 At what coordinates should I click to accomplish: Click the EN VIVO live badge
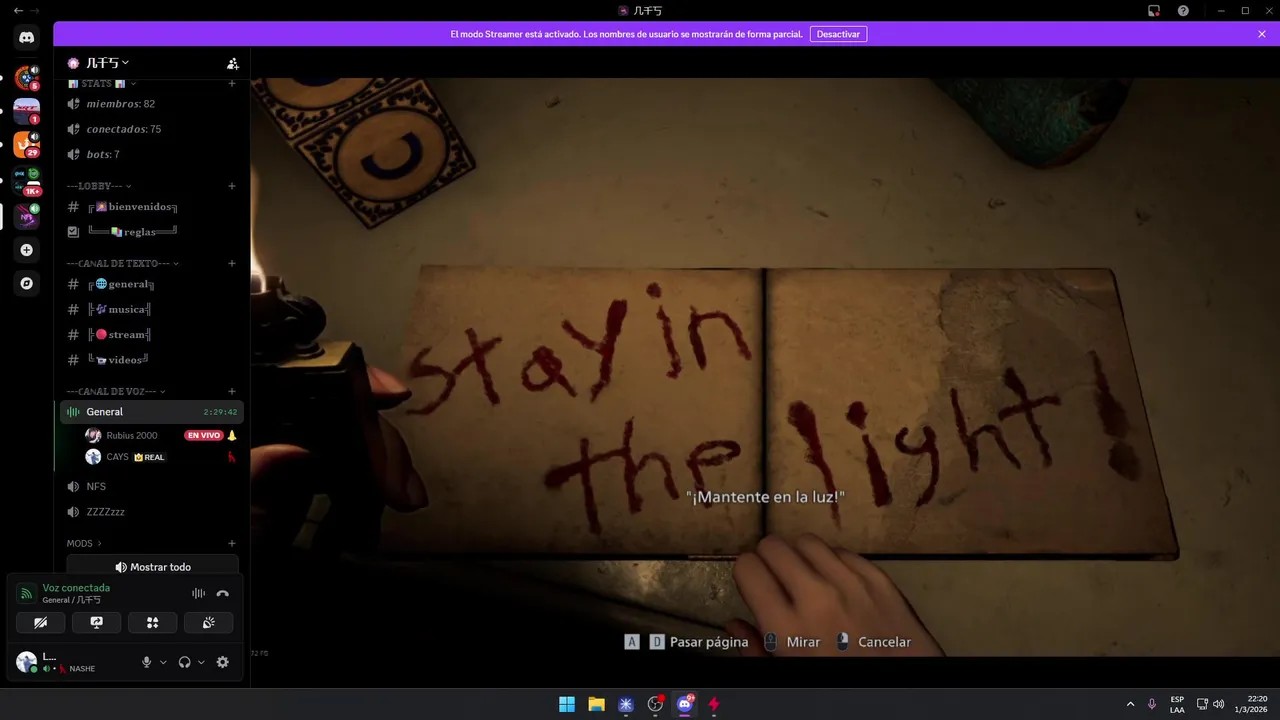(203, 435)
